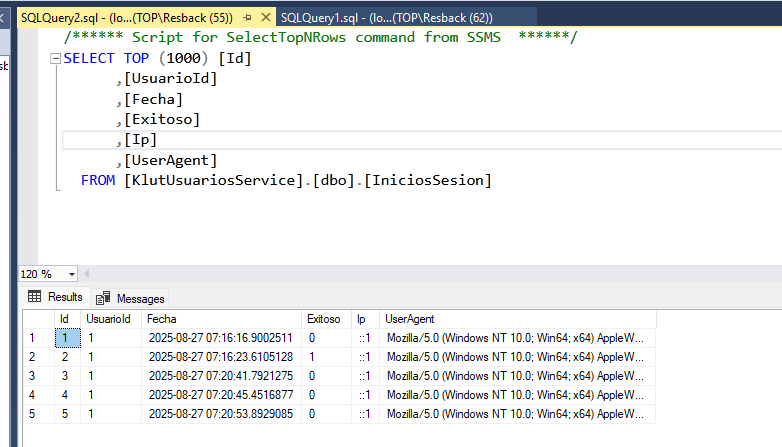Click the green script comment line
The height and width of the screenshot is (447, 782).
(x=320, y=37)
